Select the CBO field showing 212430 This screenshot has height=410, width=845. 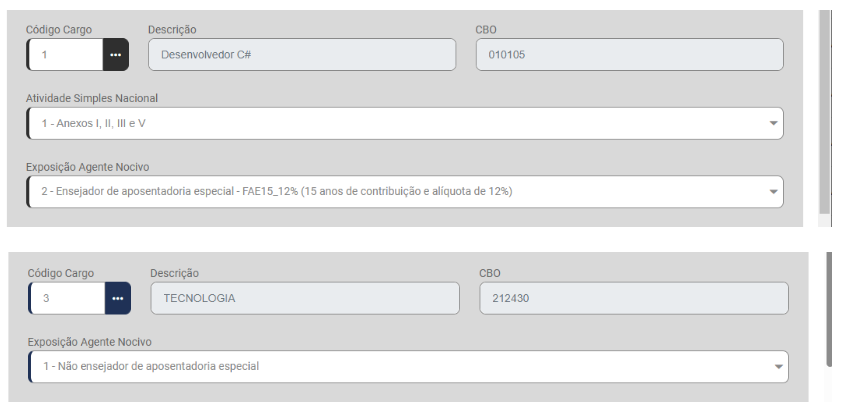click(633, 298)
